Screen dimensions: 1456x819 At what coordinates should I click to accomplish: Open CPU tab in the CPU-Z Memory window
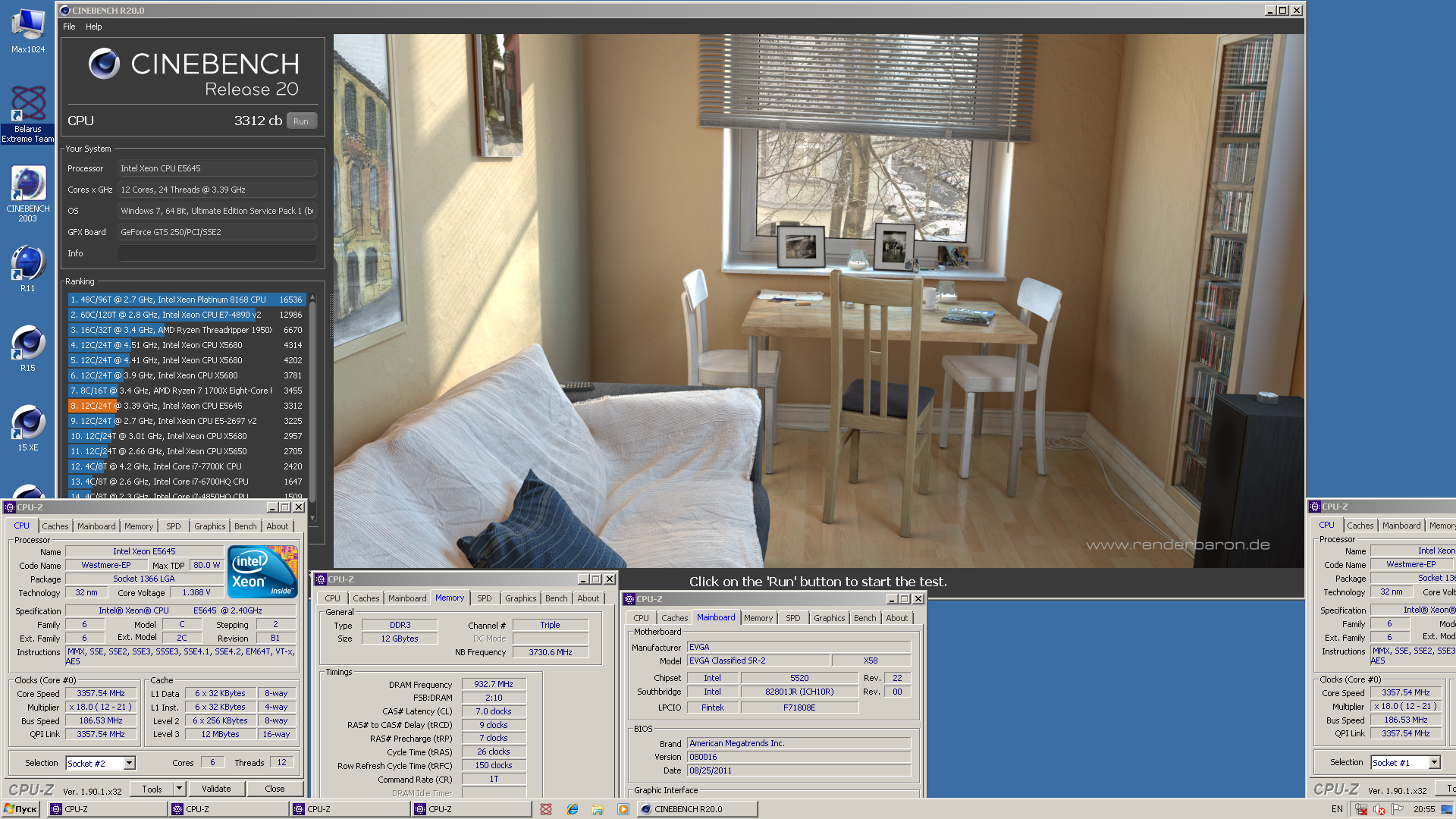pos(332,598)
